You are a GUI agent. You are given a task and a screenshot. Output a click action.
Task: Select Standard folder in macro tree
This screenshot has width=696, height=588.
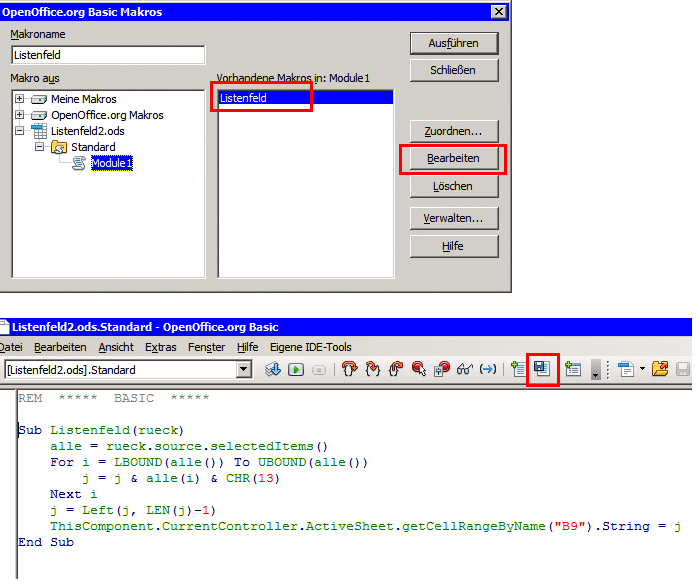pos(93,147)
